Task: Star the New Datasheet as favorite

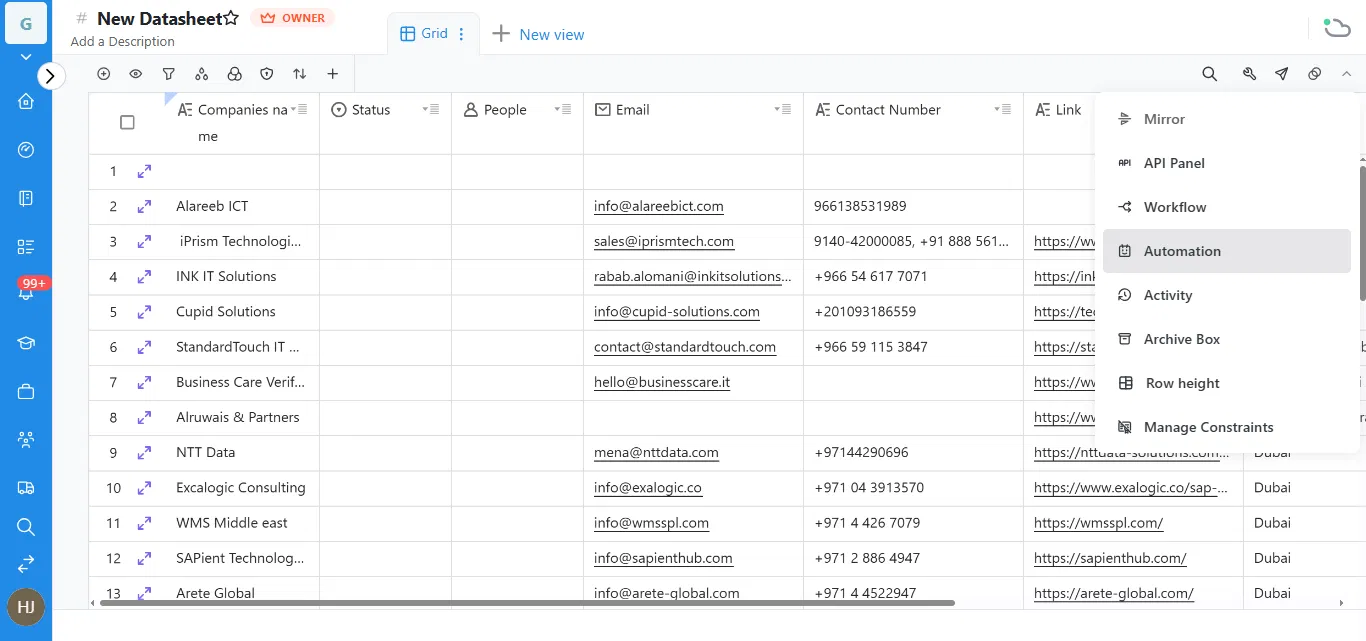Action: click(231, 18)
